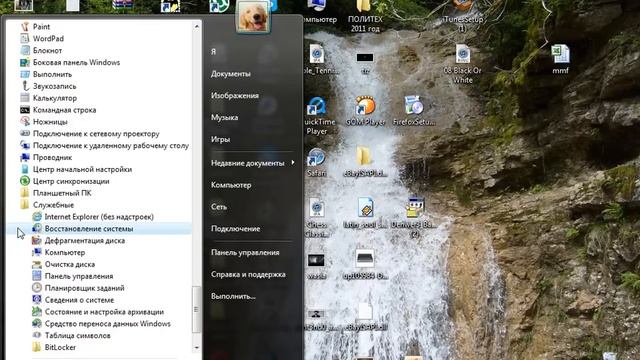Click the program list scroll down arrow

pyautogui.click(x=197, y=348)
